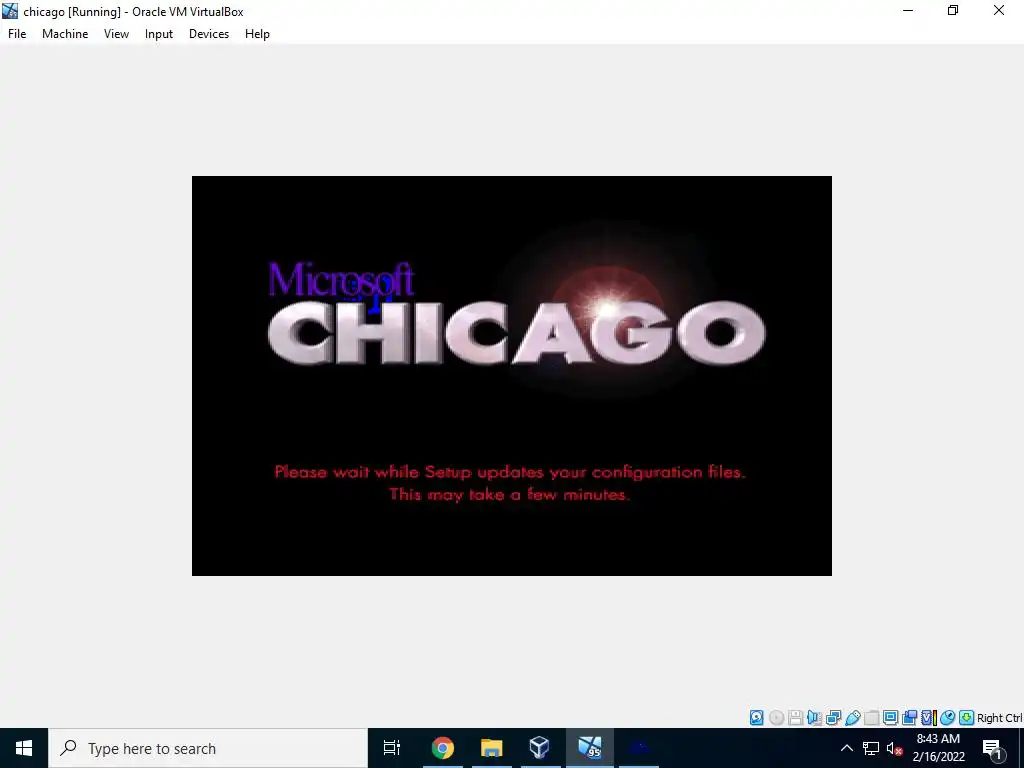Click the green keyboard capture arrow icon
Screen dimensions: 1024x768
(x=967, y=718)
